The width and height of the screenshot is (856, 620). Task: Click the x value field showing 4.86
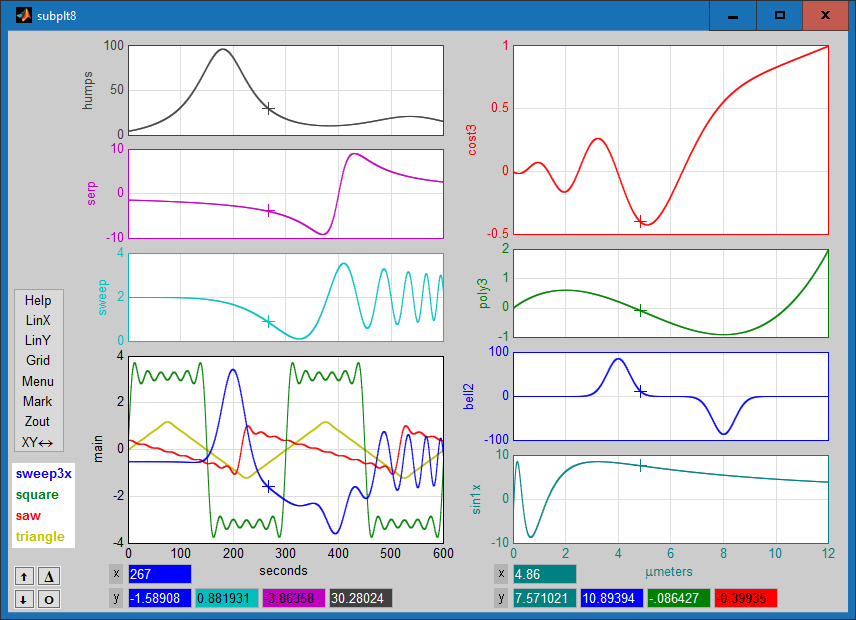545,574
